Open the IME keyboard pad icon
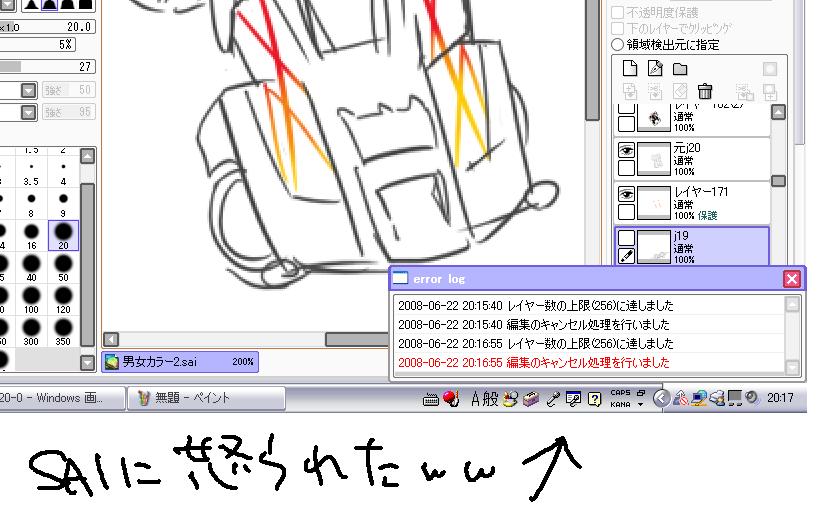The image size is (833, 527). click(430, 400)
